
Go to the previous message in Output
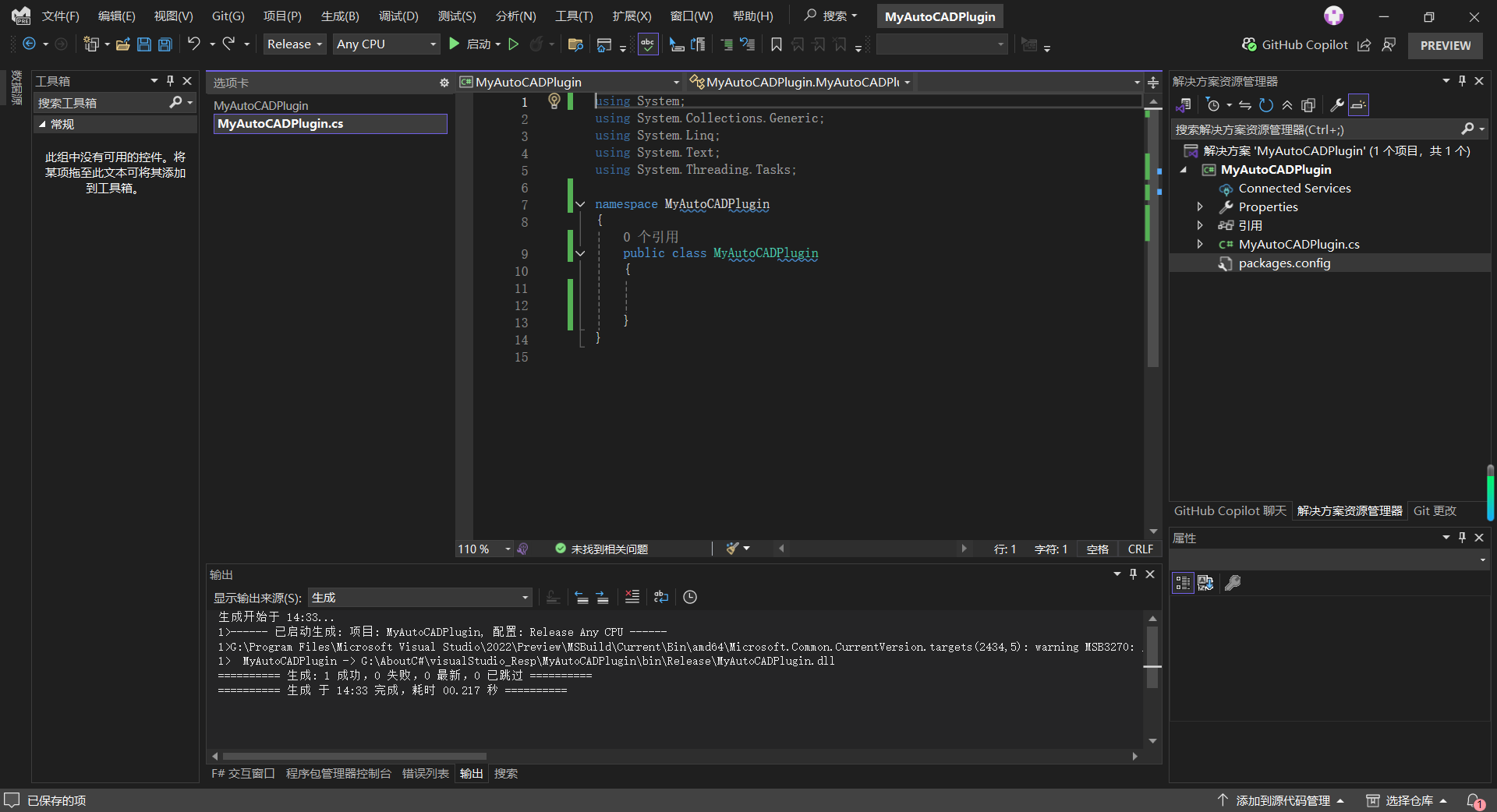[x=582, y=597]
